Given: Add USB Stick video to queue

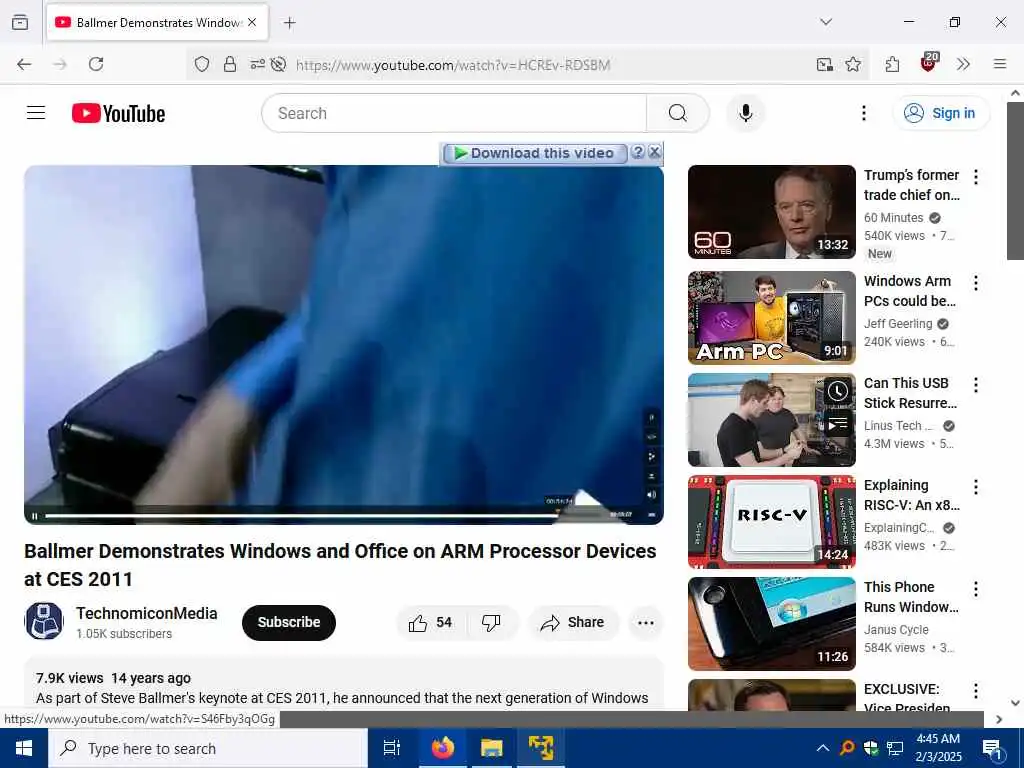Looking at the screenshot, I should pyautogui.click(x=837, y=424).
